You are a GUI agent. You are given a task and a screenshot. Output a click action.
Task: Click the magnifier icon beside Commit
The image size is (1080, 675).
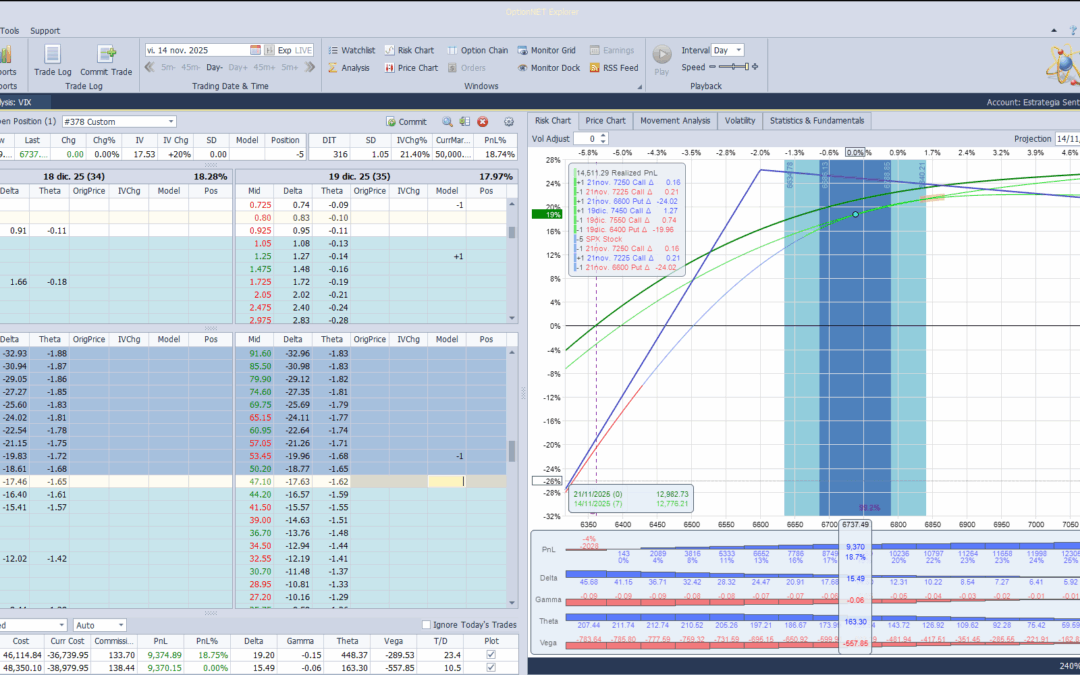point(448,122)
